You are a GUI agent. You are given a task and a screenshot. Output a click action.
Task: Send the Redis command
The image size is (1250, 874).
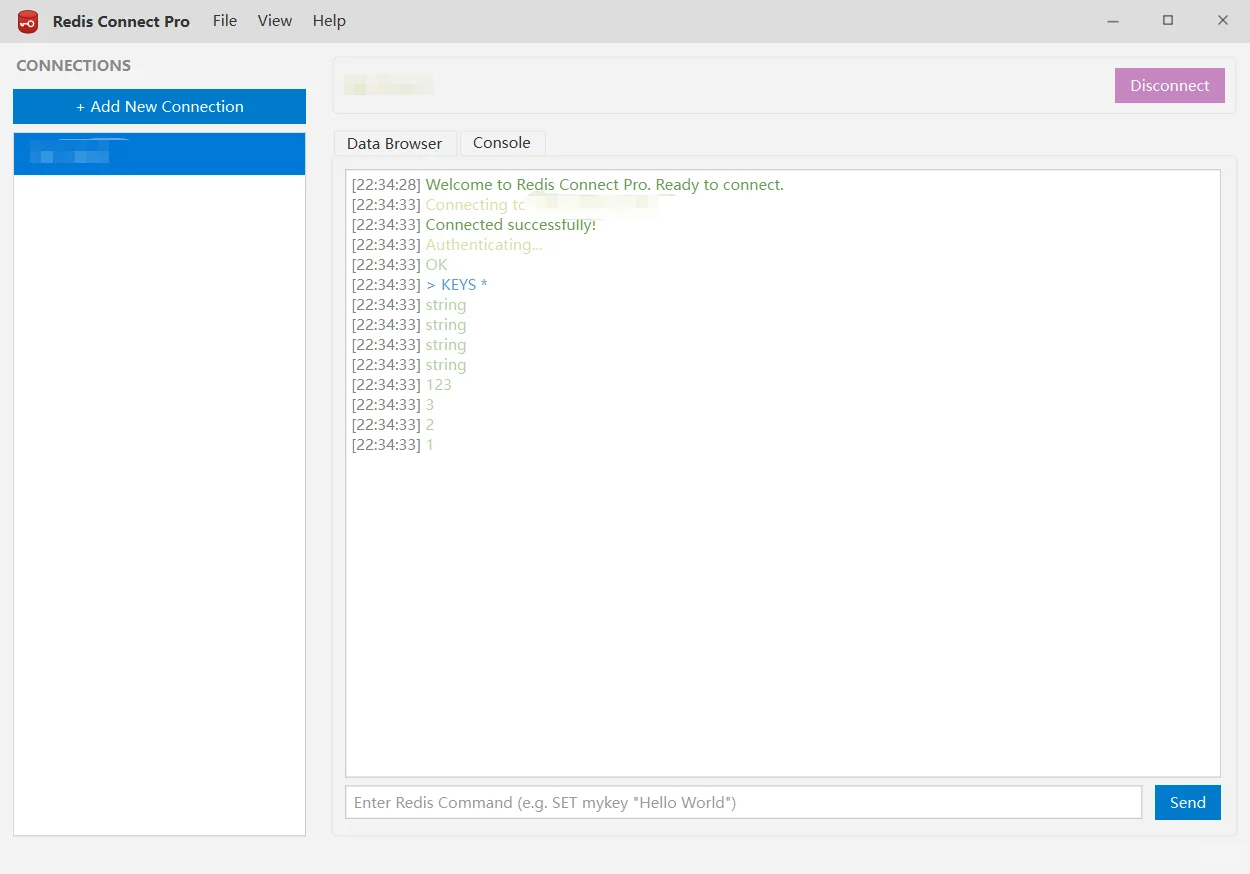coord(1187,802)
